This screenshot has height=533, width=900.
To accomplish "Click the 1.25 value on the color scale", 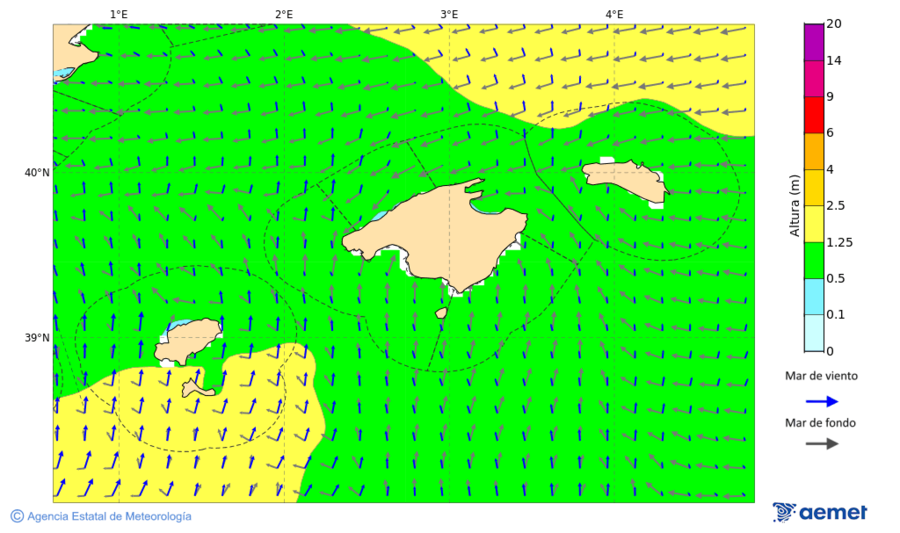I will tap(839, 243).
